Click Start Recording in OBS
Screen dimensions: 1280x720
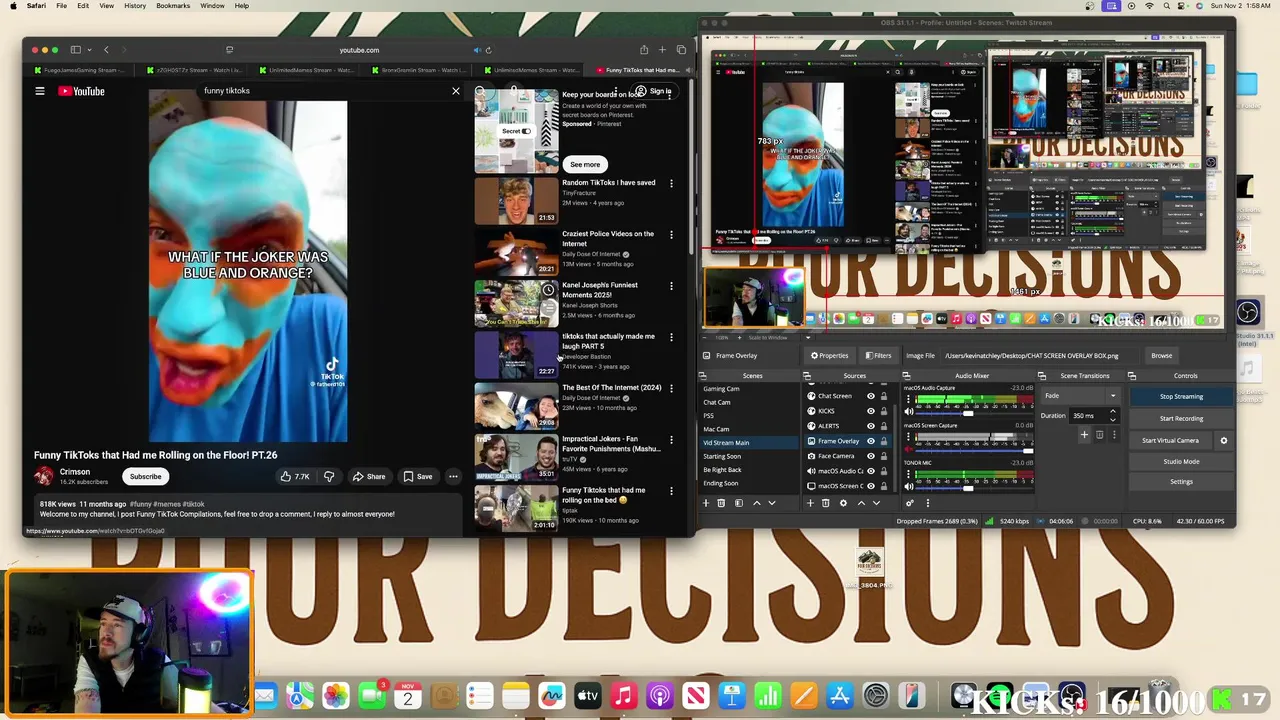(x=1181, y=418)
